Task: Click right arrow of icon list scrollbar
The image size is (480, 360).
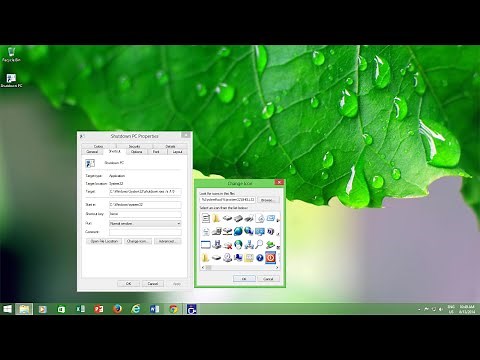Action: (277, 268)
